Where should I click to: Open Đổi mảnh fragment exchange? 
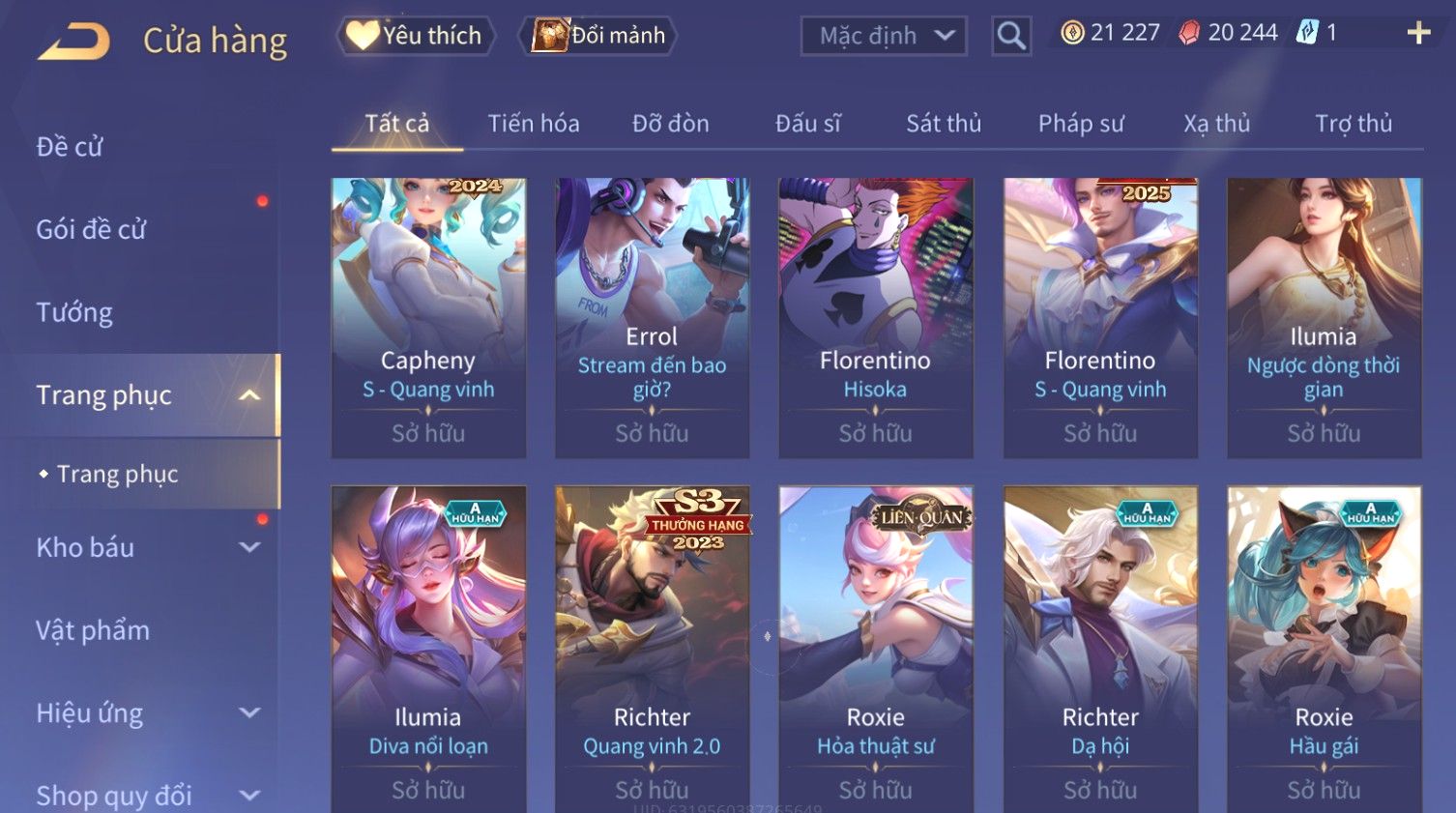pyautogui.click(x=599, y=36)
